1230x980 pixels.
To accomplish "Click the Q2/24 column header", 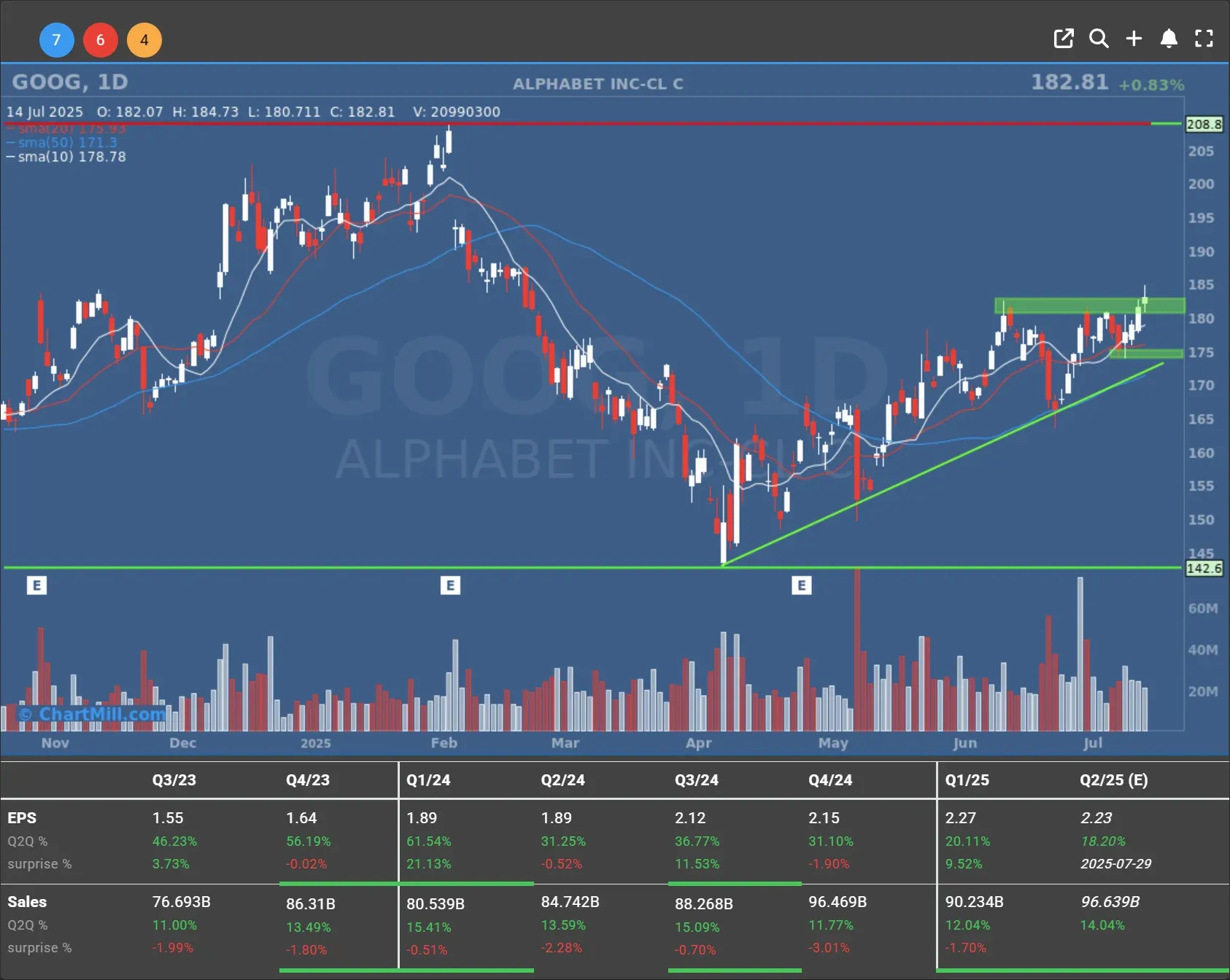I will 562,779.
